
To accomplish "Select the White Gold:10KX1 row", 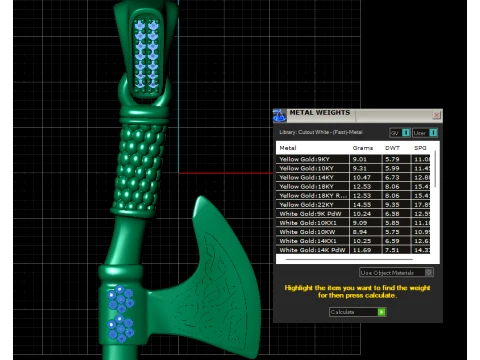I will [x=353, y=223].
